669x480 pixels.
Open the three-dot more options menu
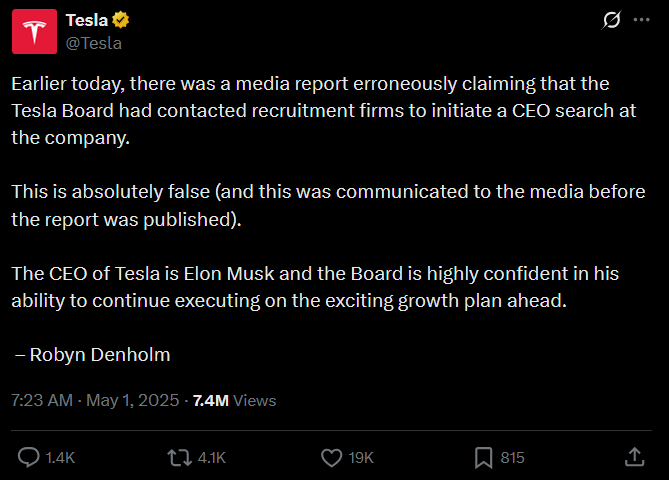[641, 20]
